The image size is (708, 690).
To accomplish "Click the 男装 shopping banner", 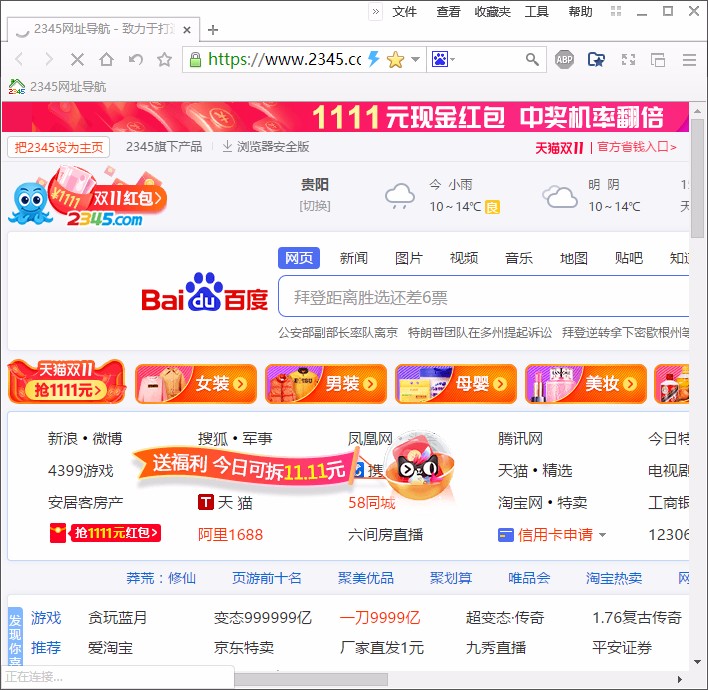I will pos(326,384).
